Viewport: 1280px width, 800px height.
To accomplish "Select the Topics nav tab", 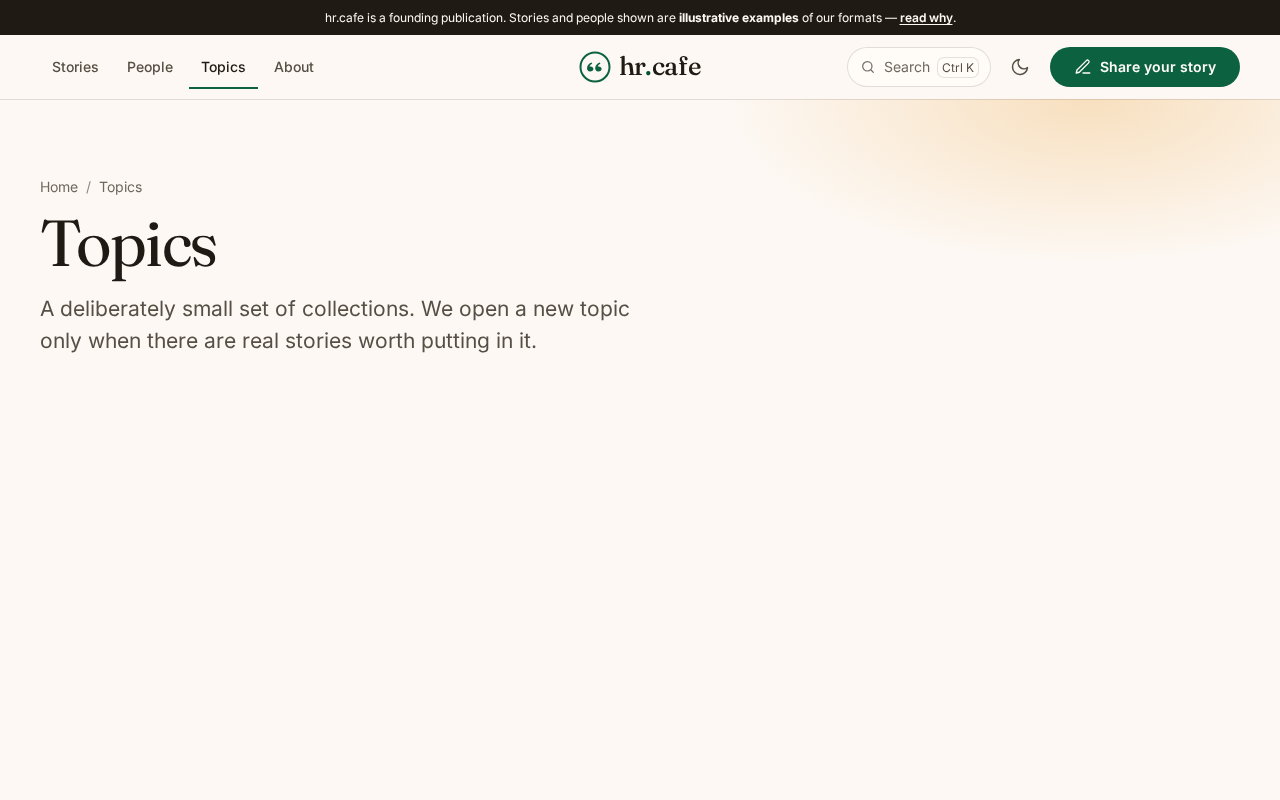I will (x=223, y=67).
